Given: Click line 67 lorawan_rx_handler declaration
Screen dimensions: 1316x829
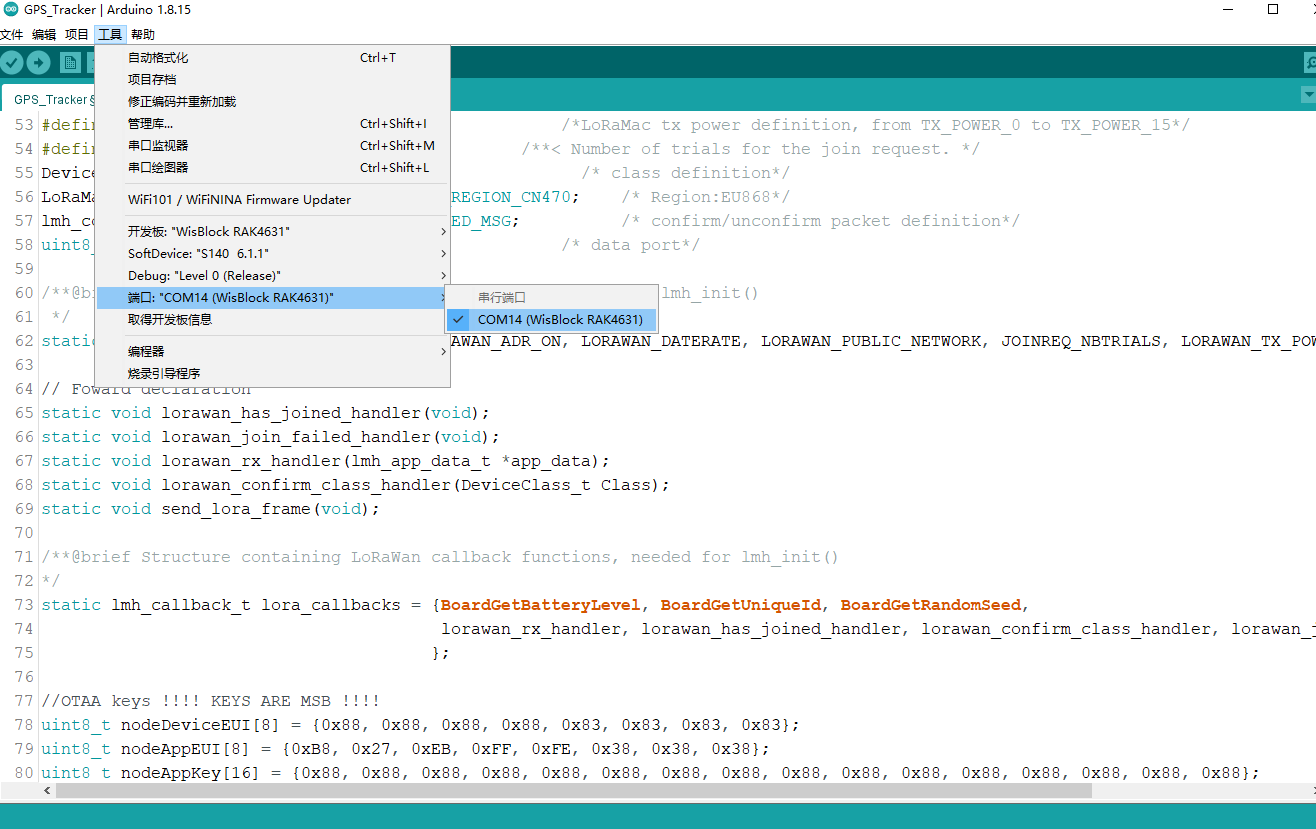Looking at the screenshot, I should [x=325, y=461].
